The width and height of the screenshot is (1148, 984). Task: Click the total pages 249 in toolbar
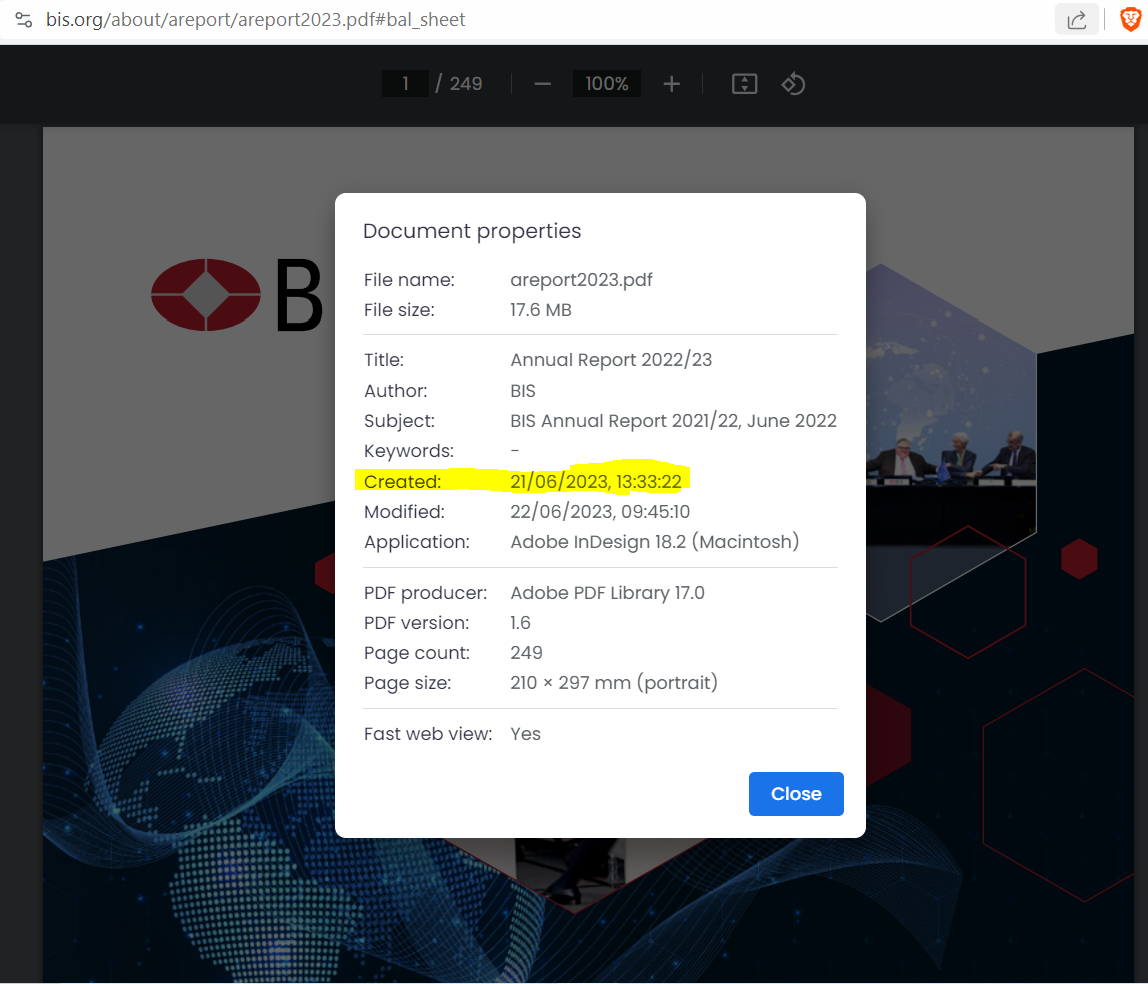[x=466, y=84]
